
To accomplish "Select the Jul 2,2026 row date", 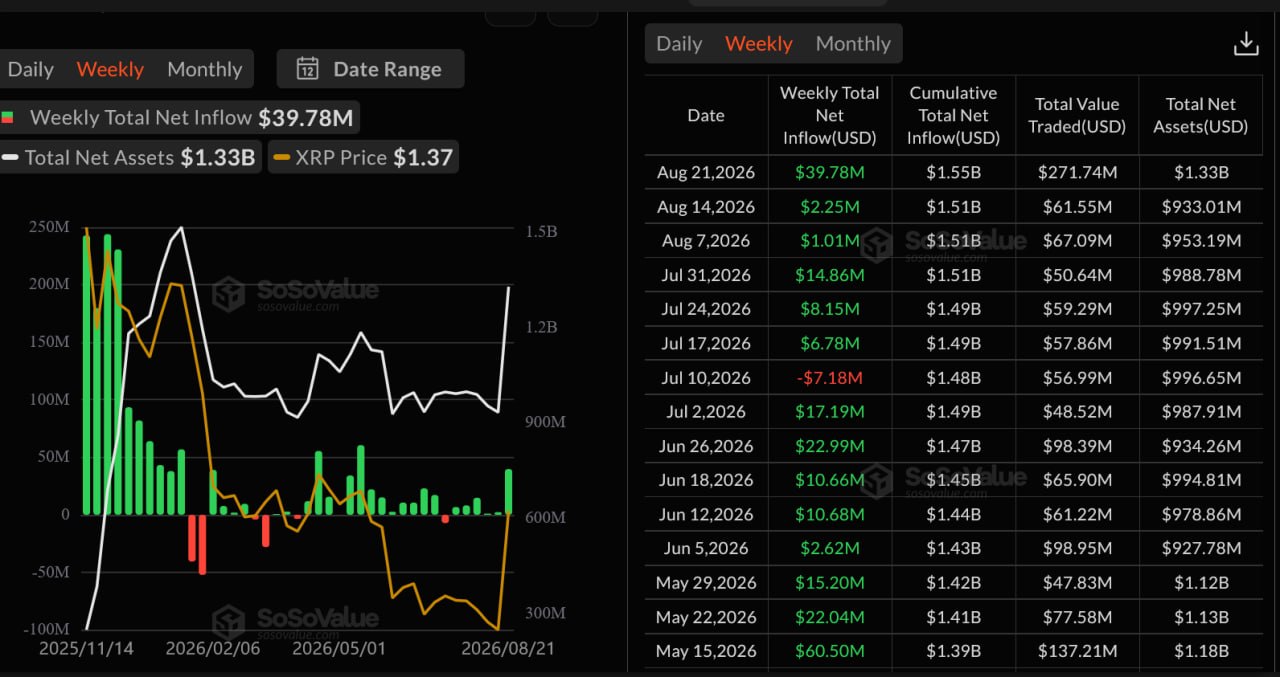I will [x=706, y=412].
